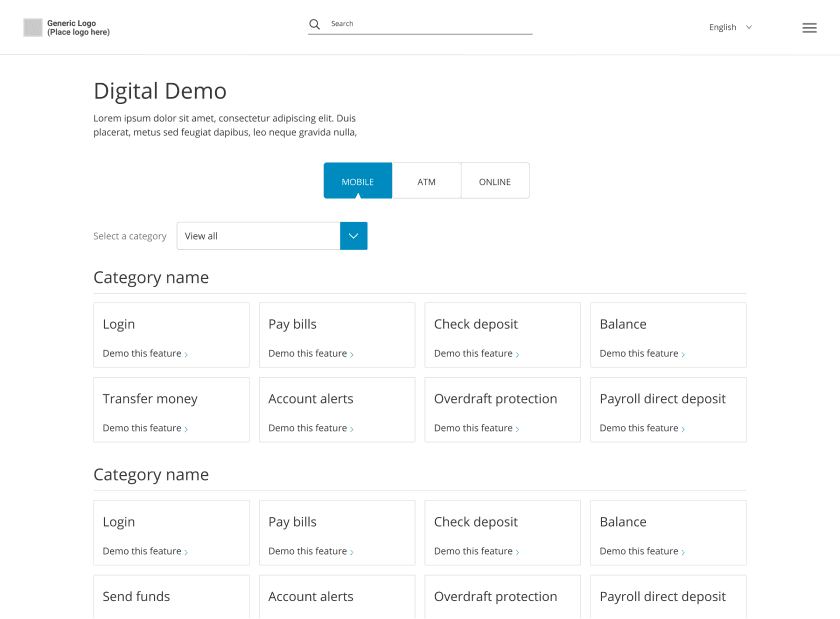Viewport: 840px width, 619px height.
Task: Click the blue dropdown arrow button
Action: (354, 236)
